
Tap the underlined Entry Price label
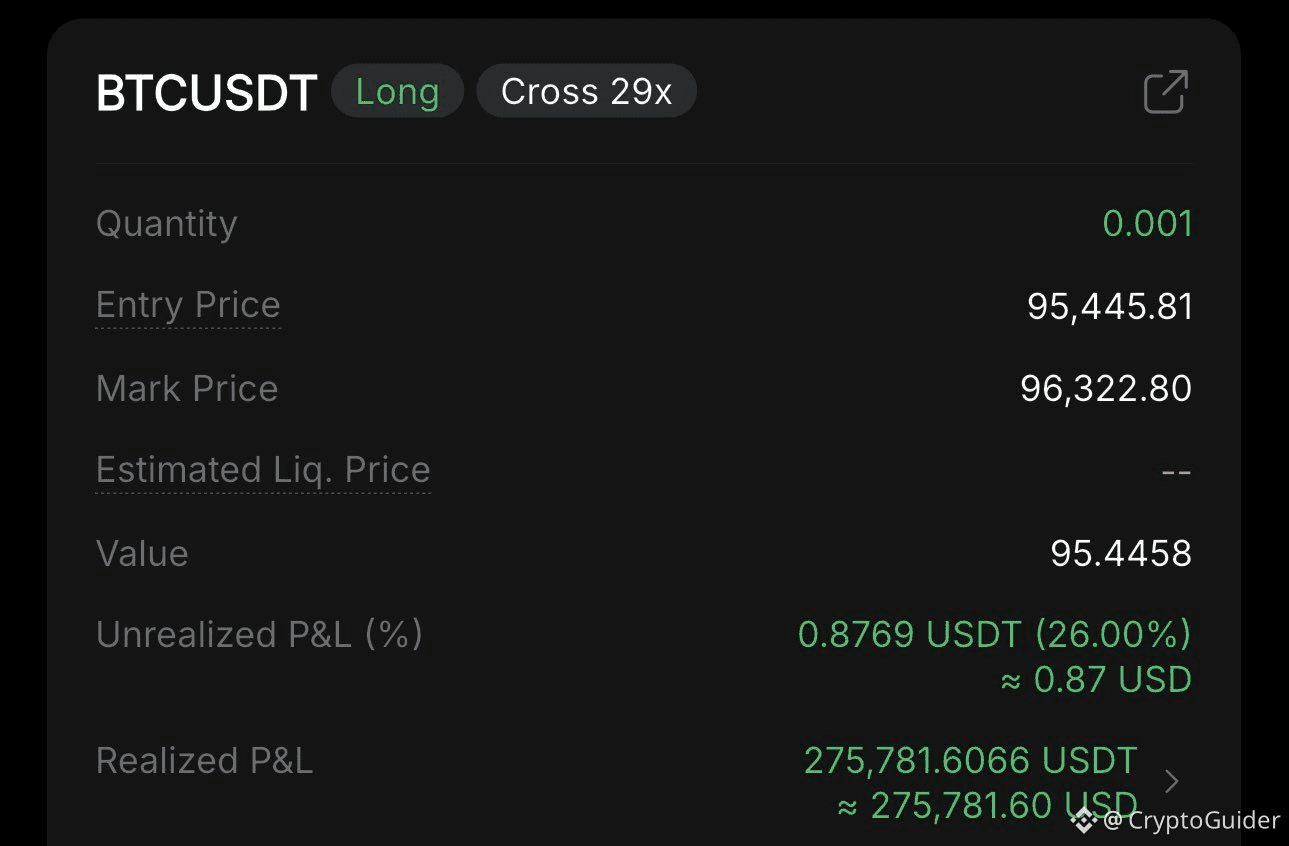188,305
